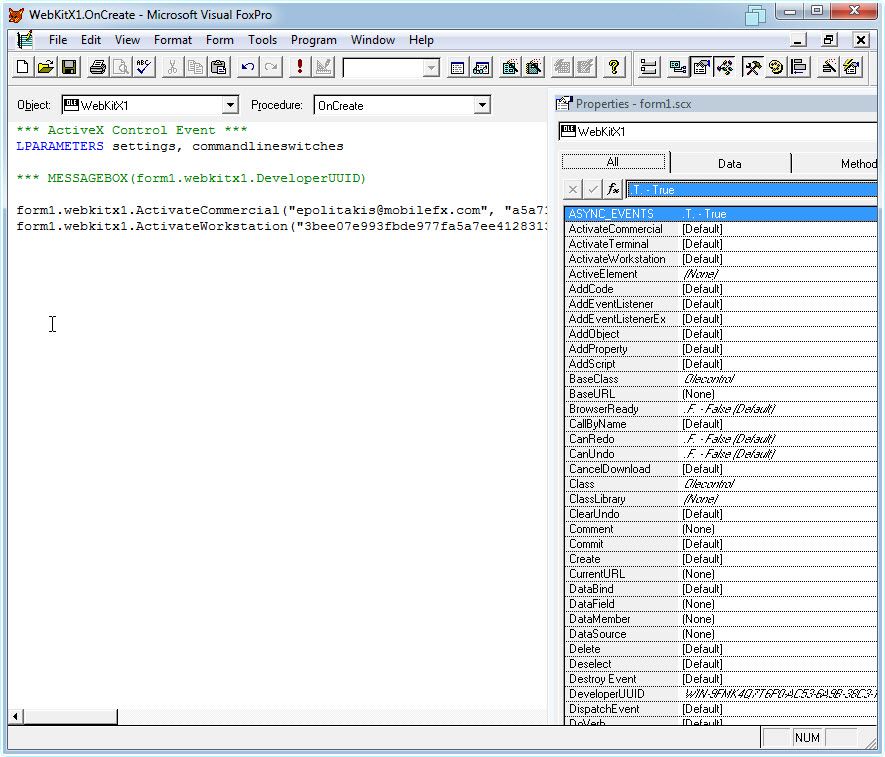Open the Form menu
Image resolution: width=885 pixels, height=757 pixels.
(220, 40)
